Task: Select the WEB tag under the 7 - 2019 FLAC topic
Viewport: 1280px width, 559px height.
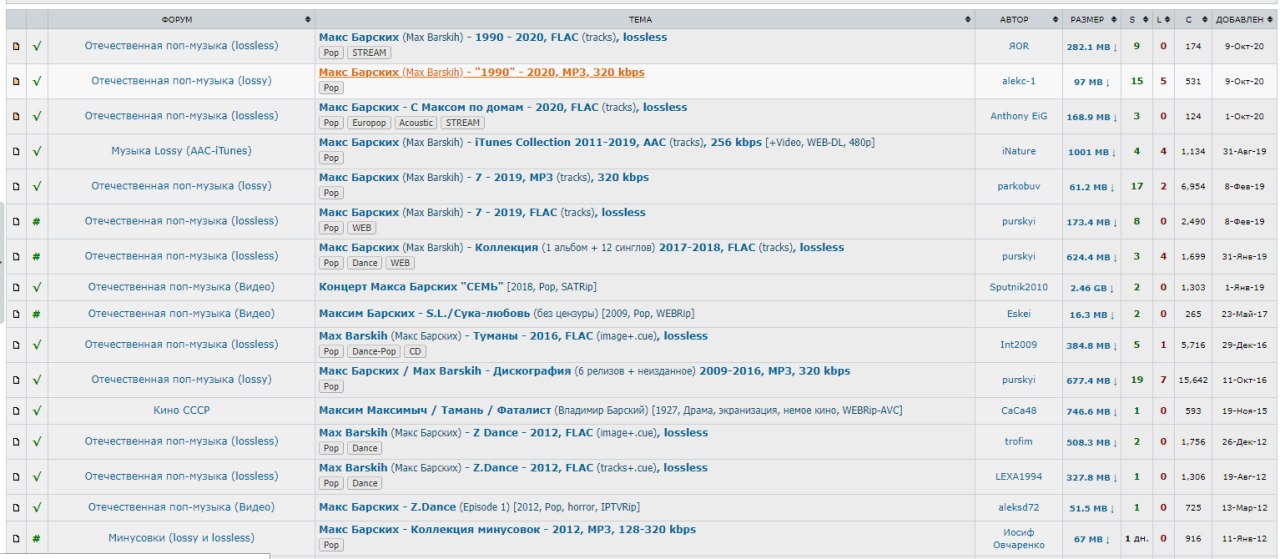Action: pyautogui.click(x=362, y=228)
